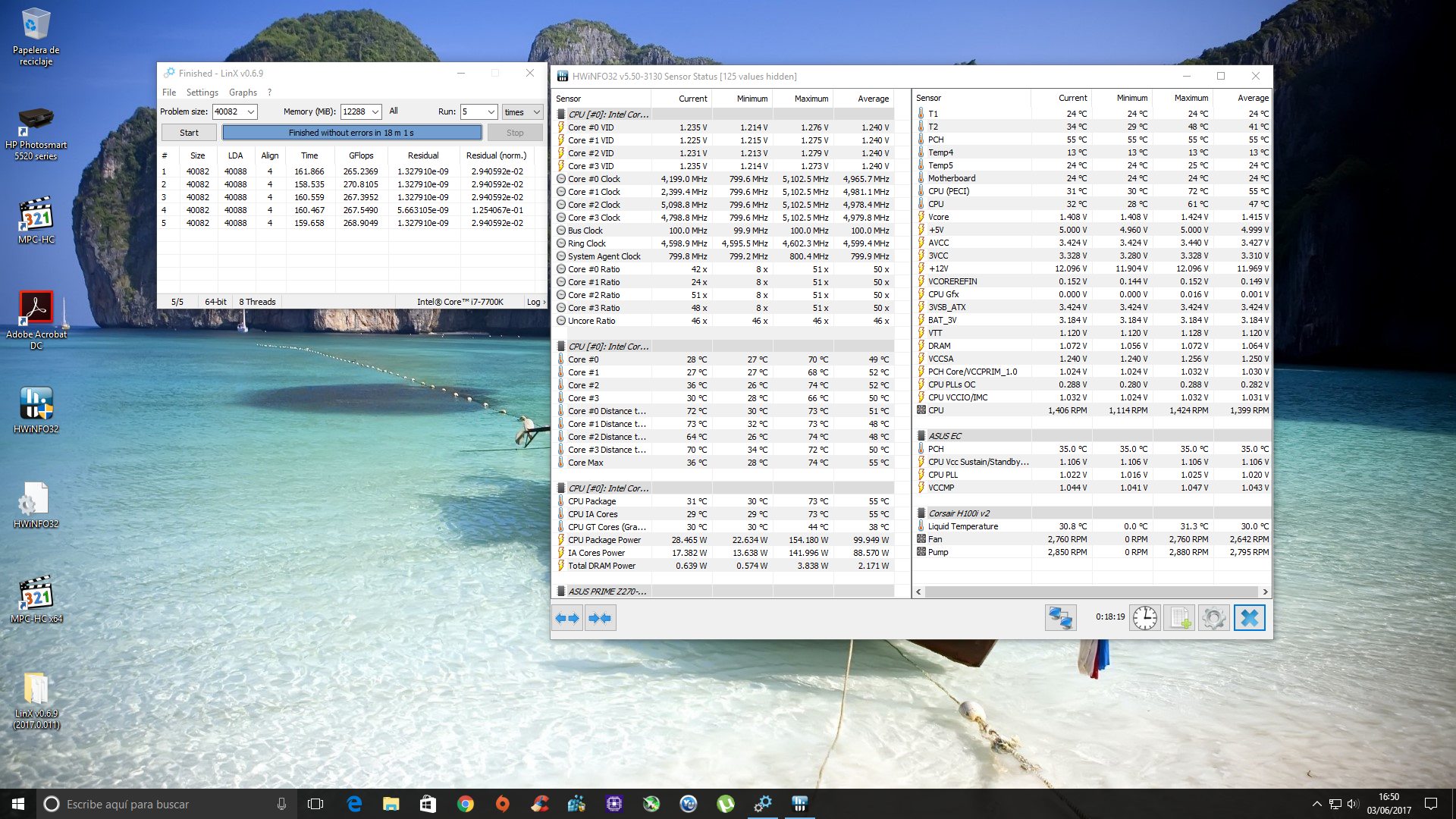This screenshot has width=1456, height=819.
Task: Select the HWiNFO32 application shortcut icon
Action: point(36,410)
